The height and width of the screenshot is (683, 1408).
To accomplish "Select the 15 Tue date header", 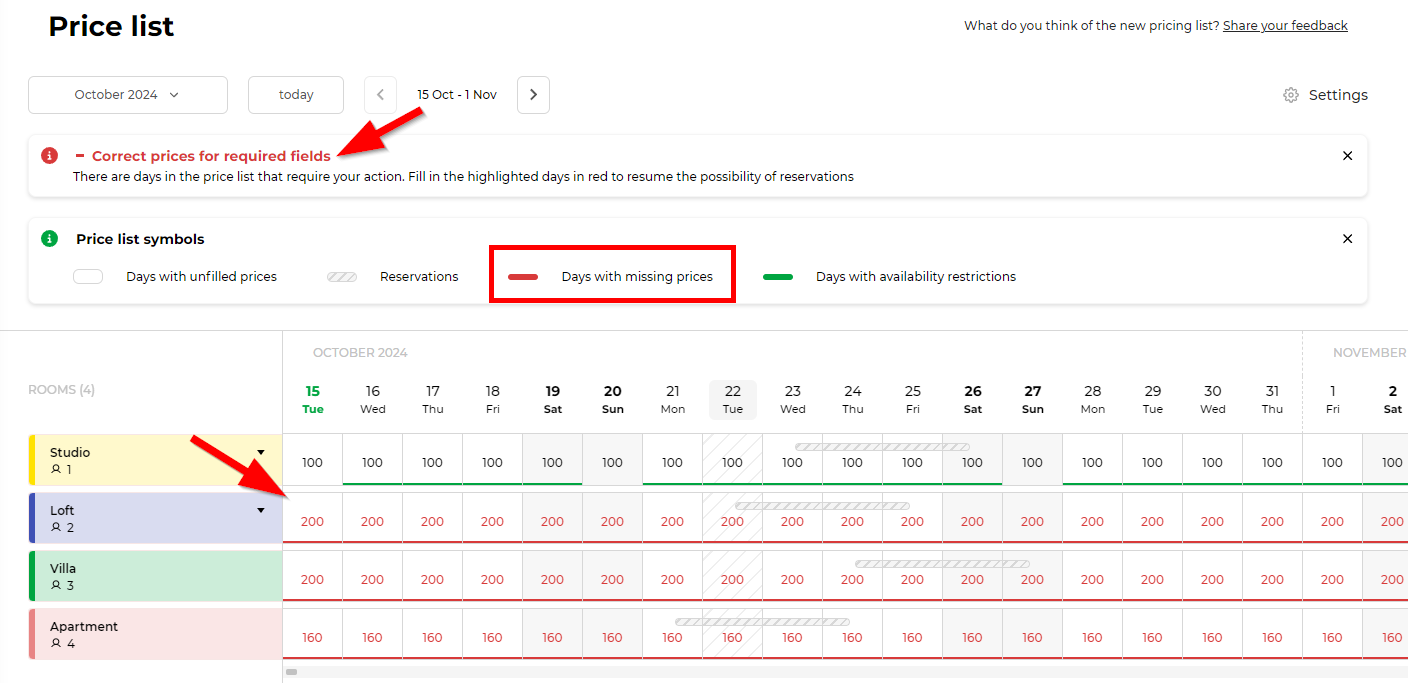I will pyautogui.click(x=313, y=399).
